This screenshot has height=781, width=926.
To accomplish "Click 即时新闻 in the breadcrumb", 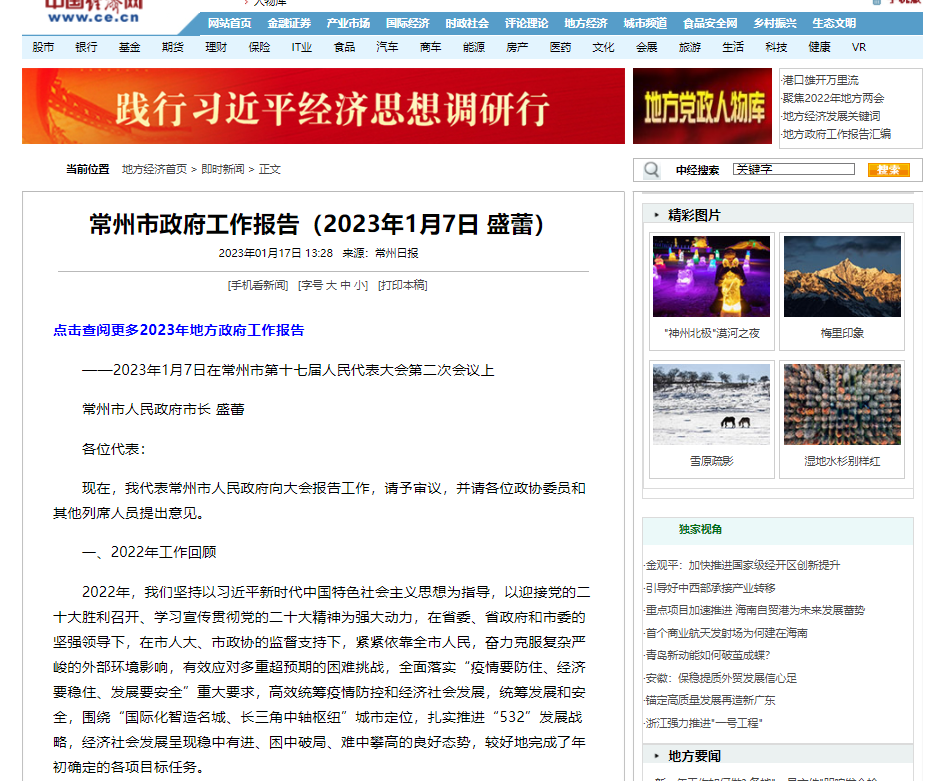I will pyautogui.click(x=223, y=170).
